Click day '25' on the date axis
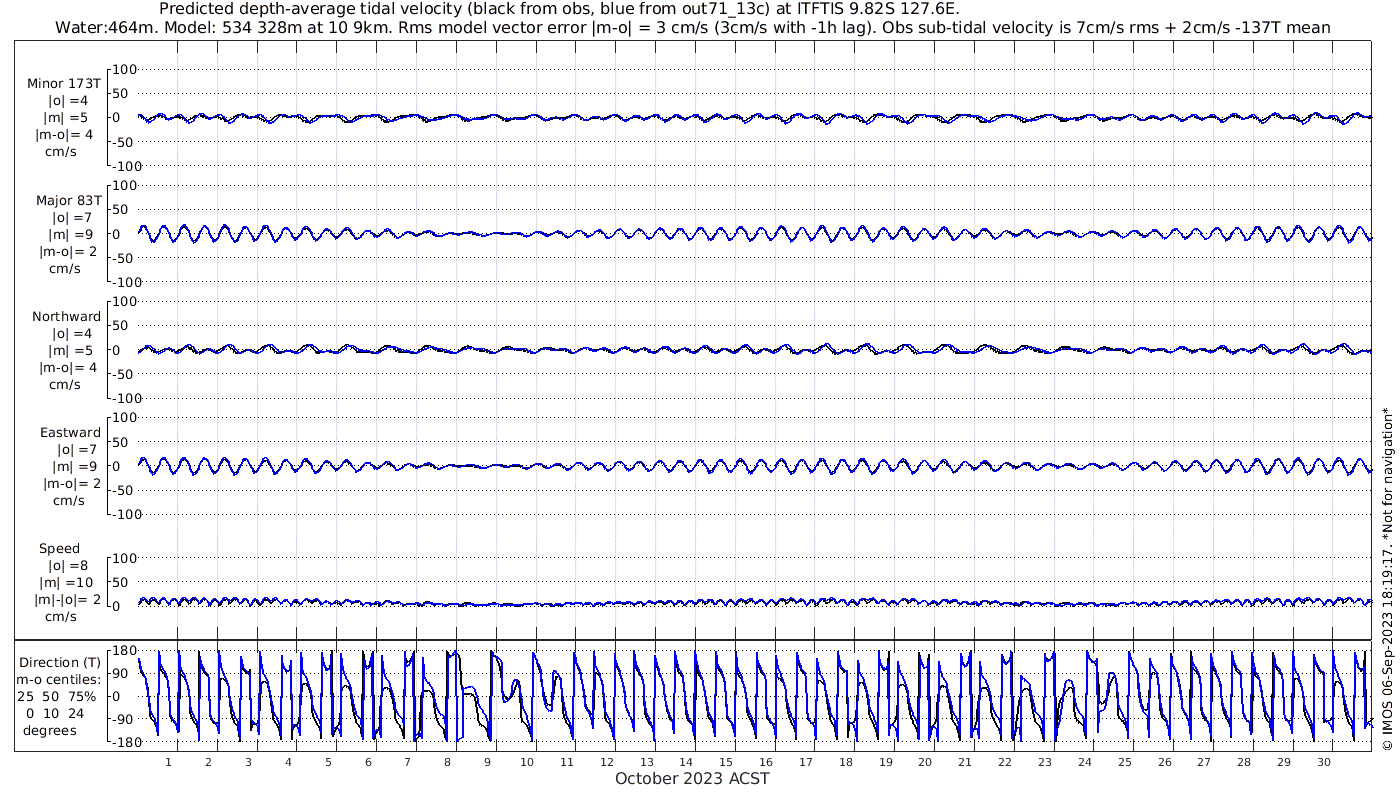The height and width of the screenshot is (800, 1400). point(1125,762)
